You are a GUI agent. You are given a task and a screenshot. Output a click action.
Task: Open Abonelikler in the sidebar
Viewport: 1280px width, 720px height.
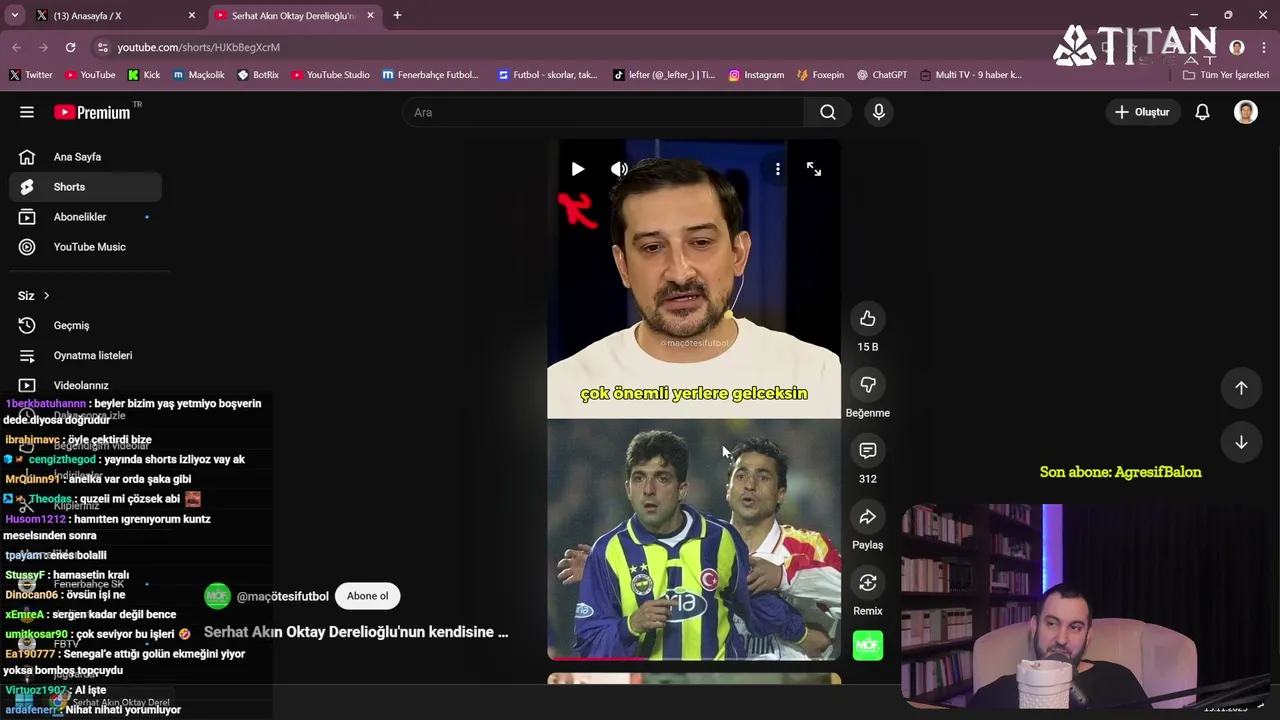[x=86, y=217]
